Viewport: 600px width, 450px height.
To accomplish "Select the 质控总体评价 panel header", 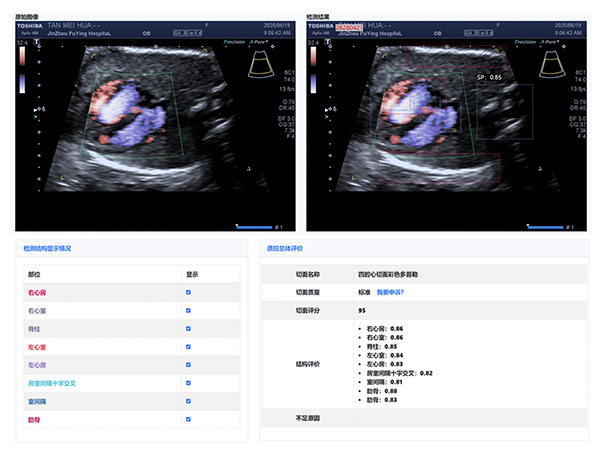I will click(x=285, y=247).
